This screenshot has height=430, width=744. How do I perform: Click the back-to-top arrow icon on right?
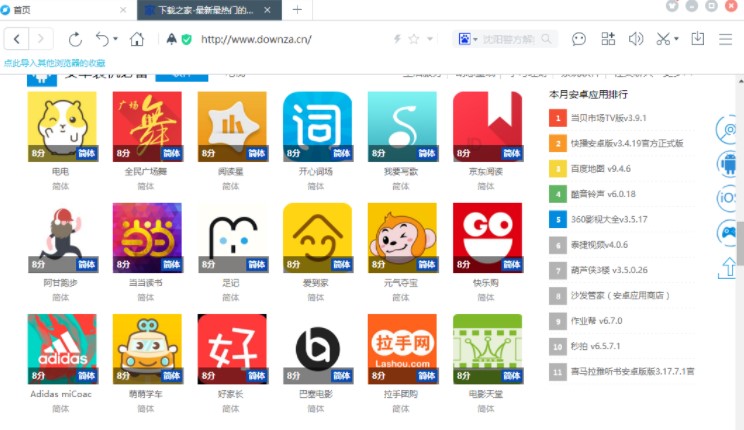coord(729,267)
